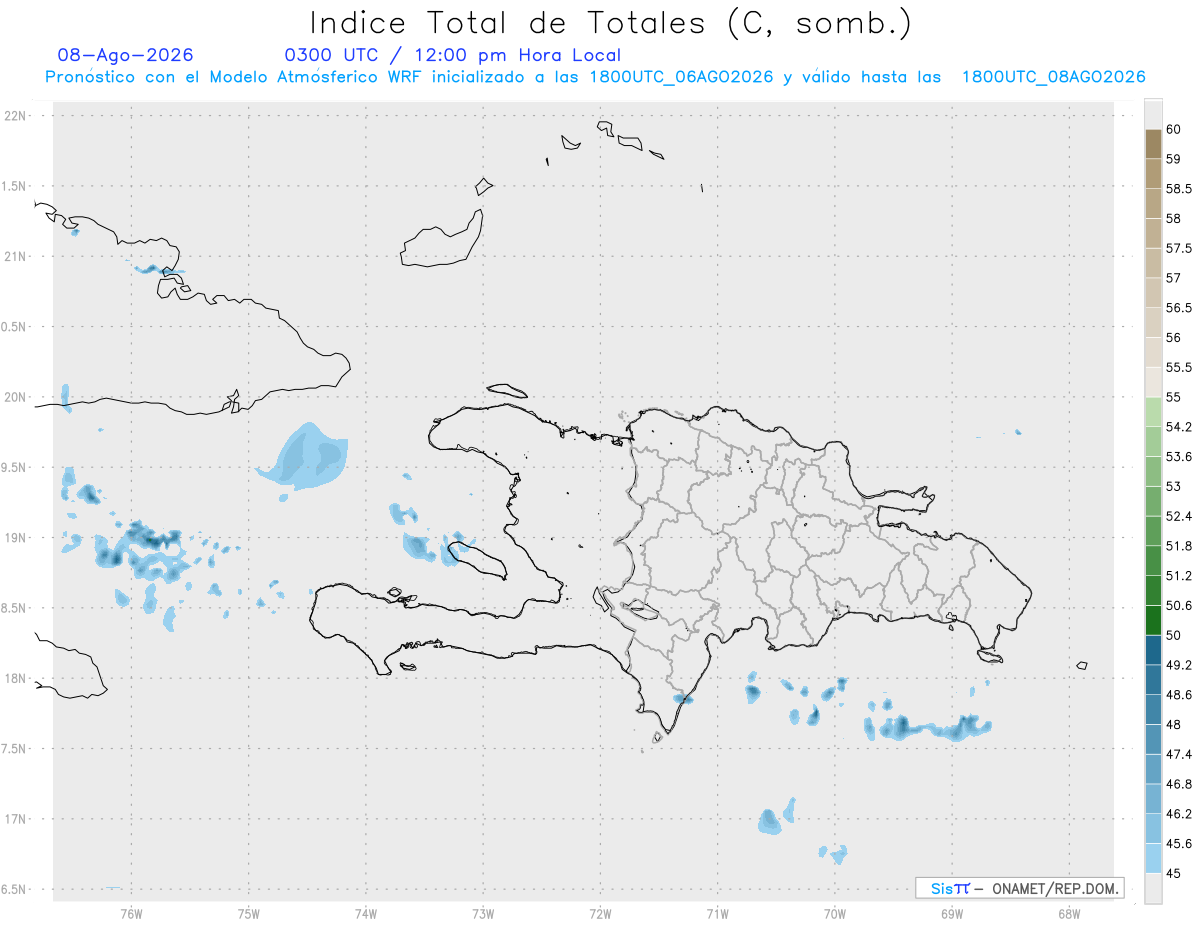This screenshot has height=927, width=1200.
Task: Click the '60' colorbar scale label
Action: [x=1173, y=129]
